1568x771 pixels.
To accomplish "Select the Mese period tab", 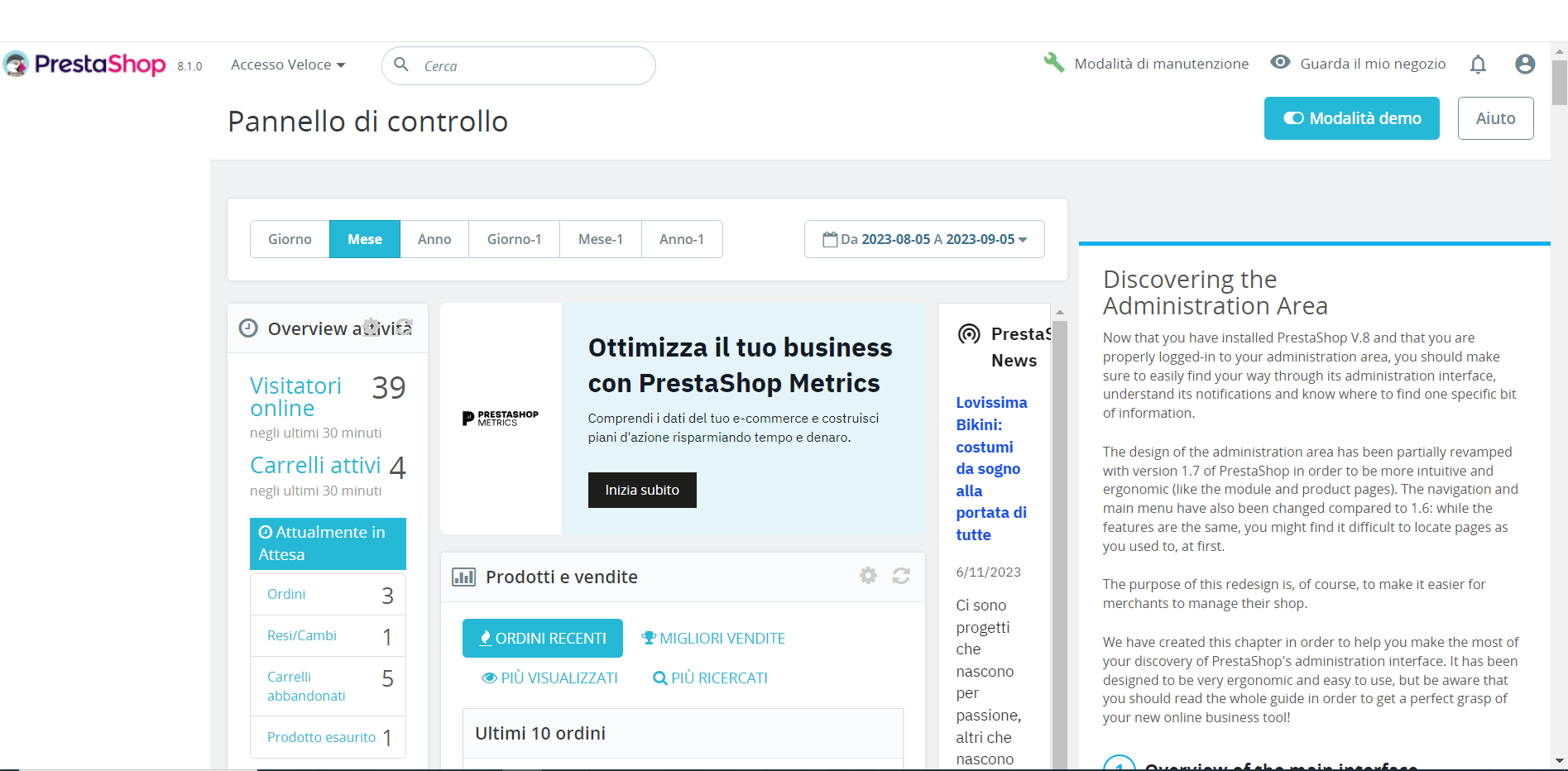I will coord(365,239).
